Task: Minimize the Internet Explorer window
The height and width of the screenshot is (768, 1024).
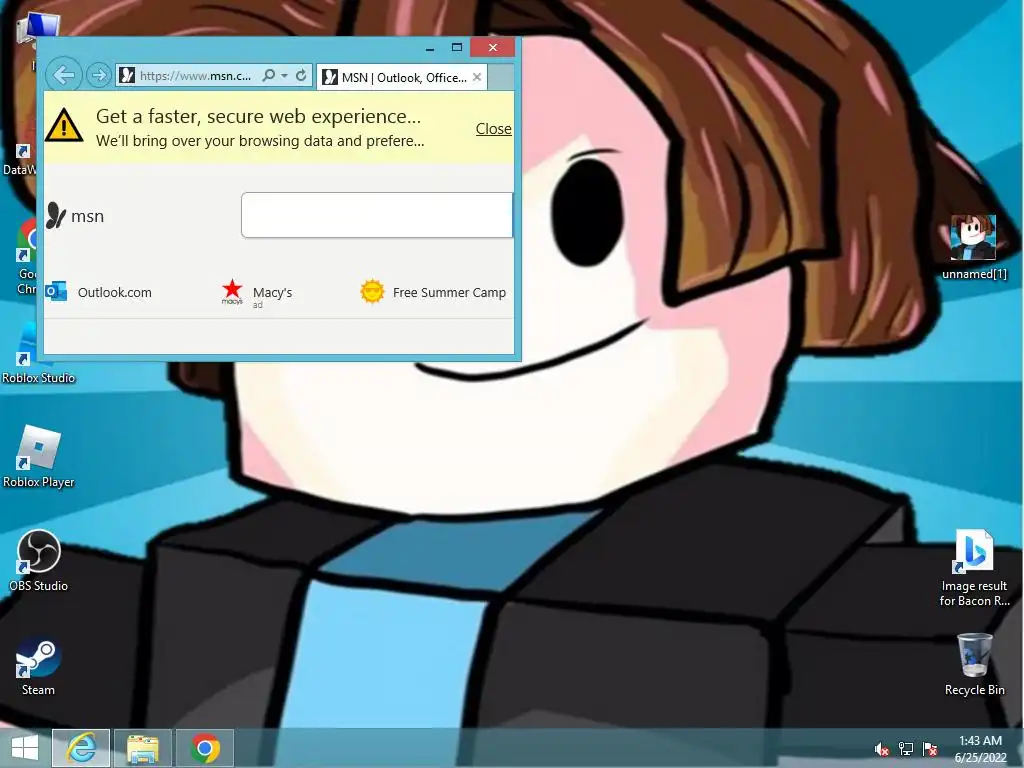Action: point(430,48)
